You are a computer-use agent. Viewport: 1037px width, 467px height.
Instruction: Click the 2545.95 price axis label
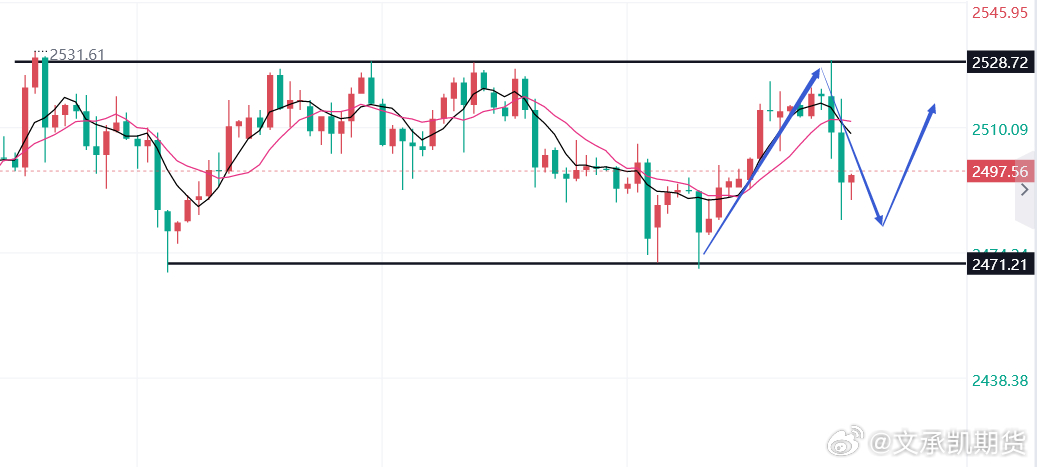click(x=999, y=13)
